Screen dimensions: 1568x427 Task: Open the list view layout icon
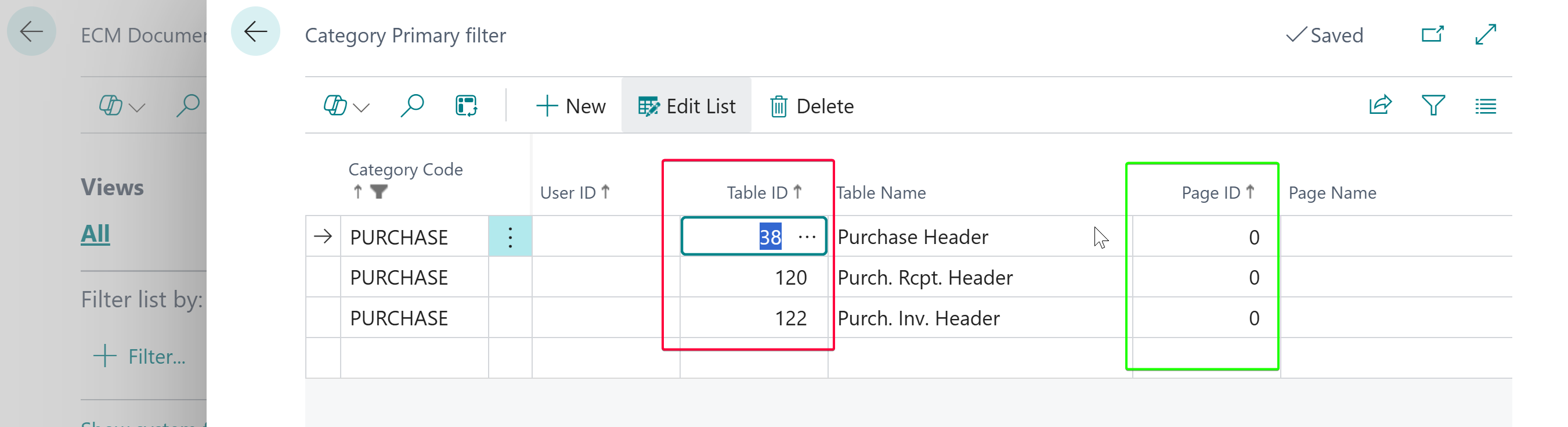click(x=1485, y=106)
